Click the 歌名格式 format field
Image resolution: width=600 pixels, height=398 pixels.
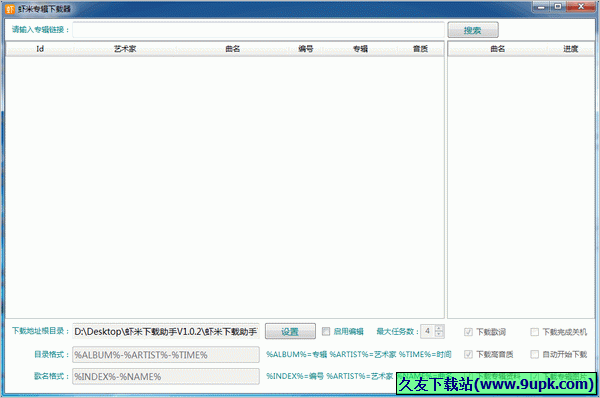click(x=166, y=376)
